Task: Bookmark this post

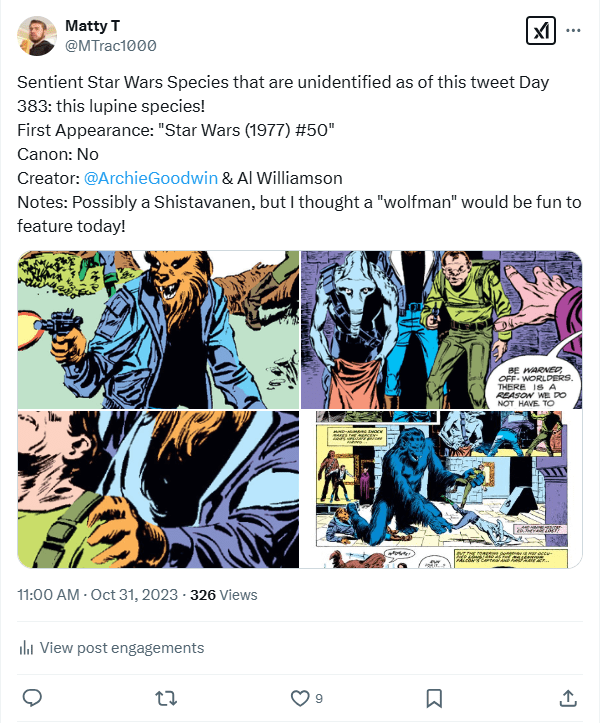Action: (434, 697)
